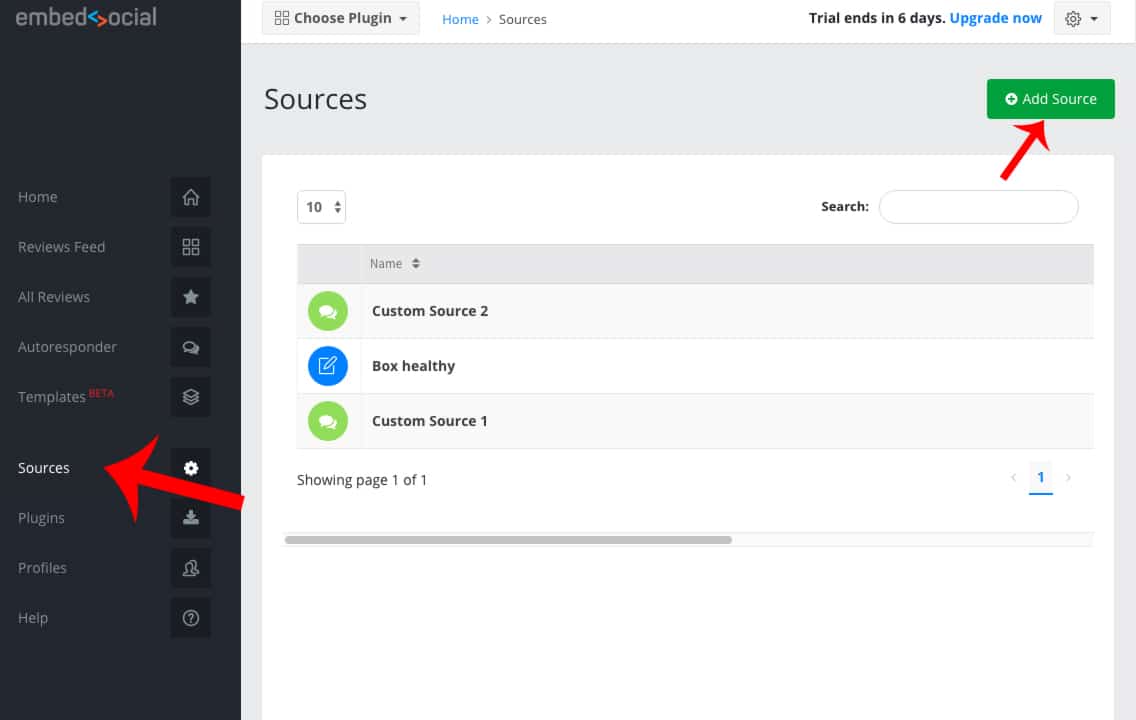
Task: Click the next page arrow
Action: (x=1068, y=477)
